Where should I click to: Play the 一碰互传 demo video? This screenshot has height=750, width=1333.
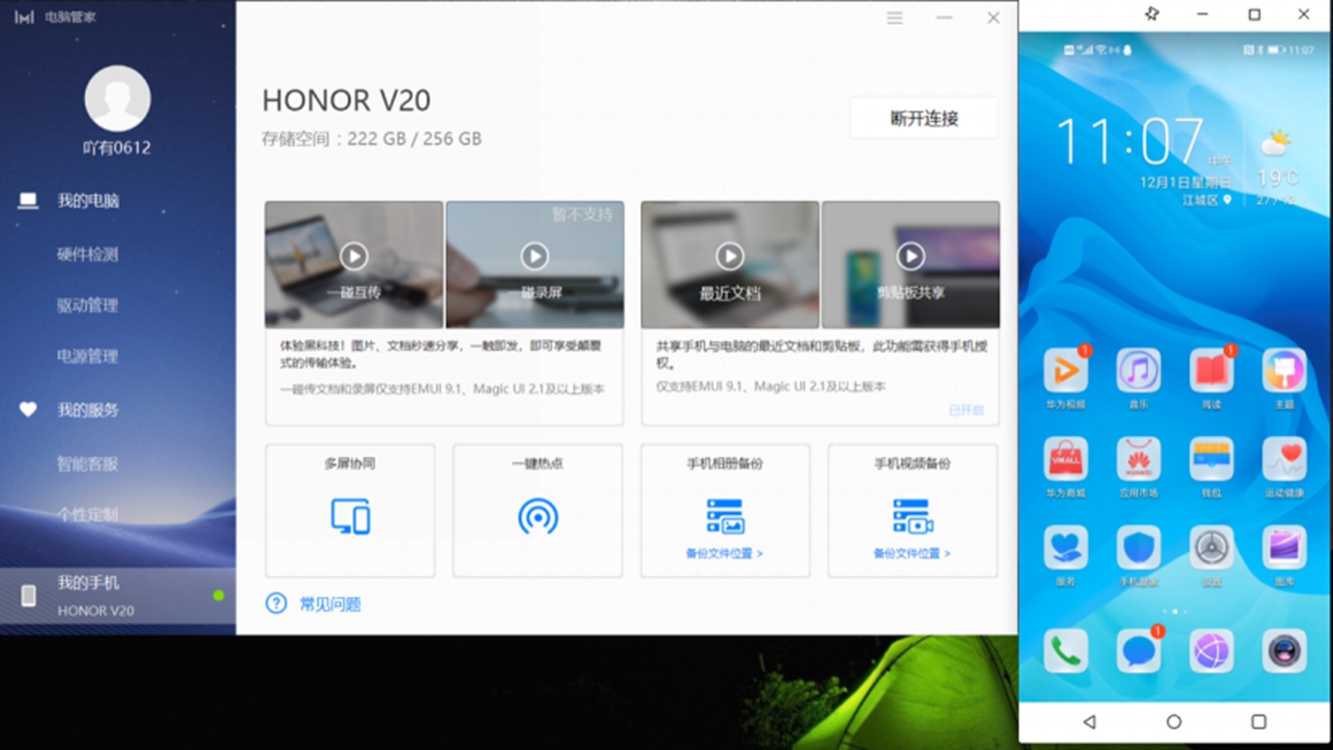[x=354, y=256]
